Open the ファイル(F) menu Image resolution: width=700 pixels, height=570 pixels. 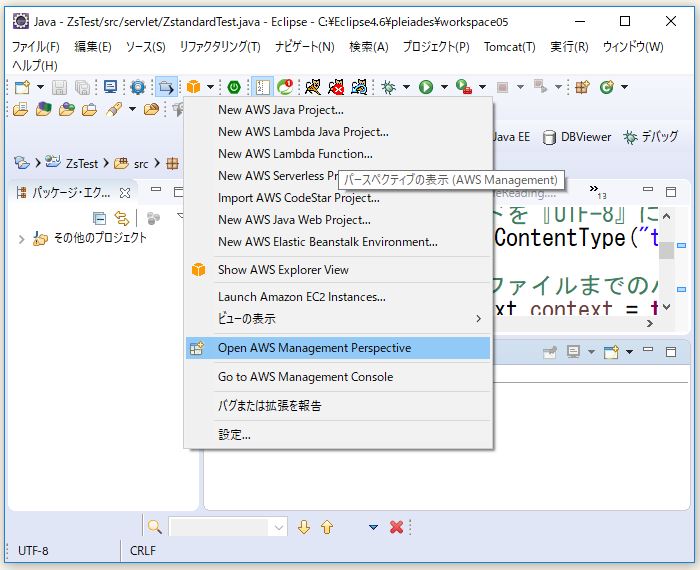point(35,46)
